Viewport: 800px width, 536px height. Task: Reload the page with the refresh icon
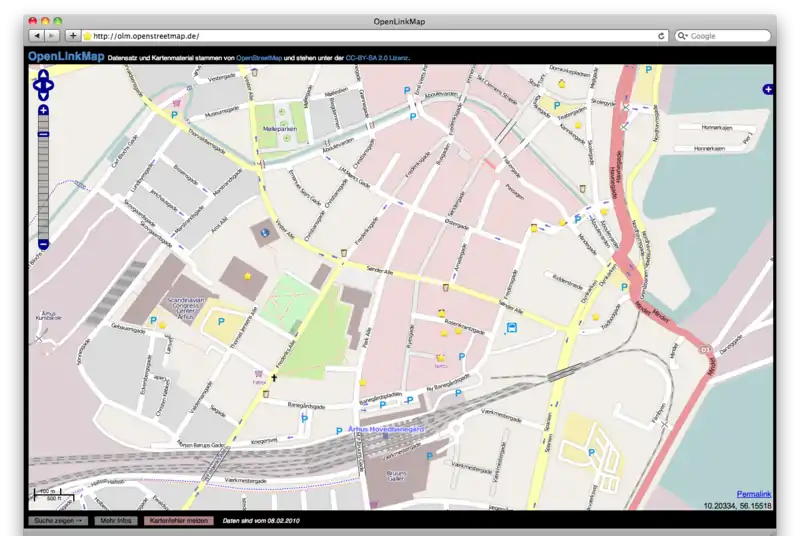[661, 36]
